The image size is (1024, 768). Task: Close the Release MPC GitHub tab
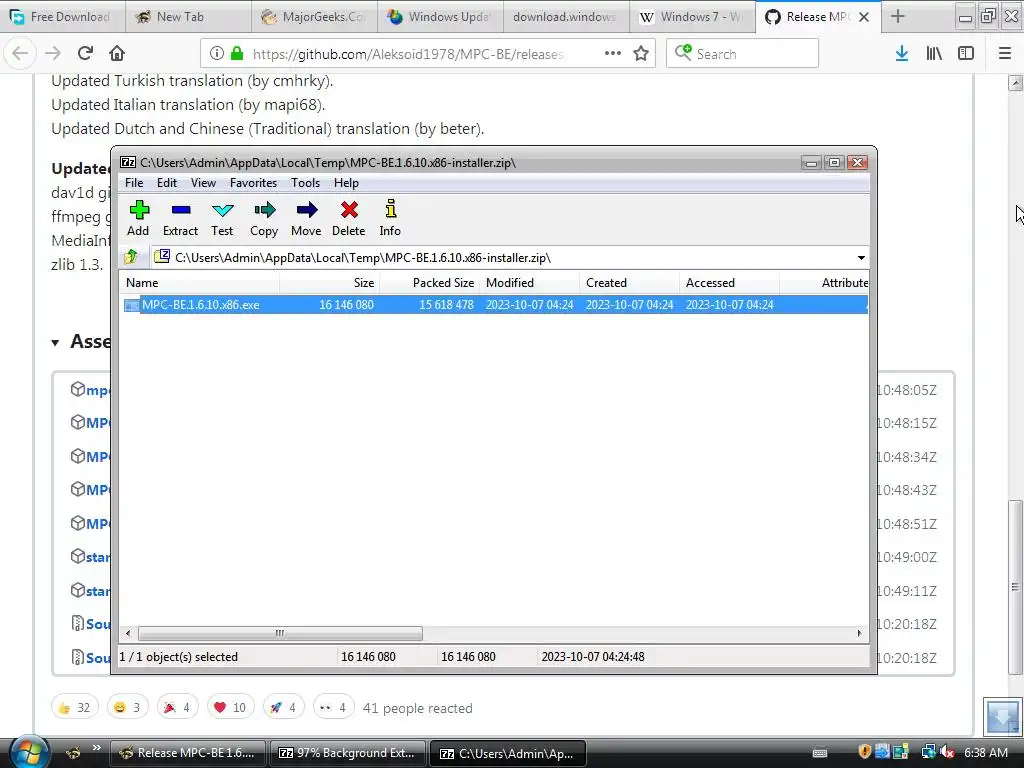(x=864, y=17)
